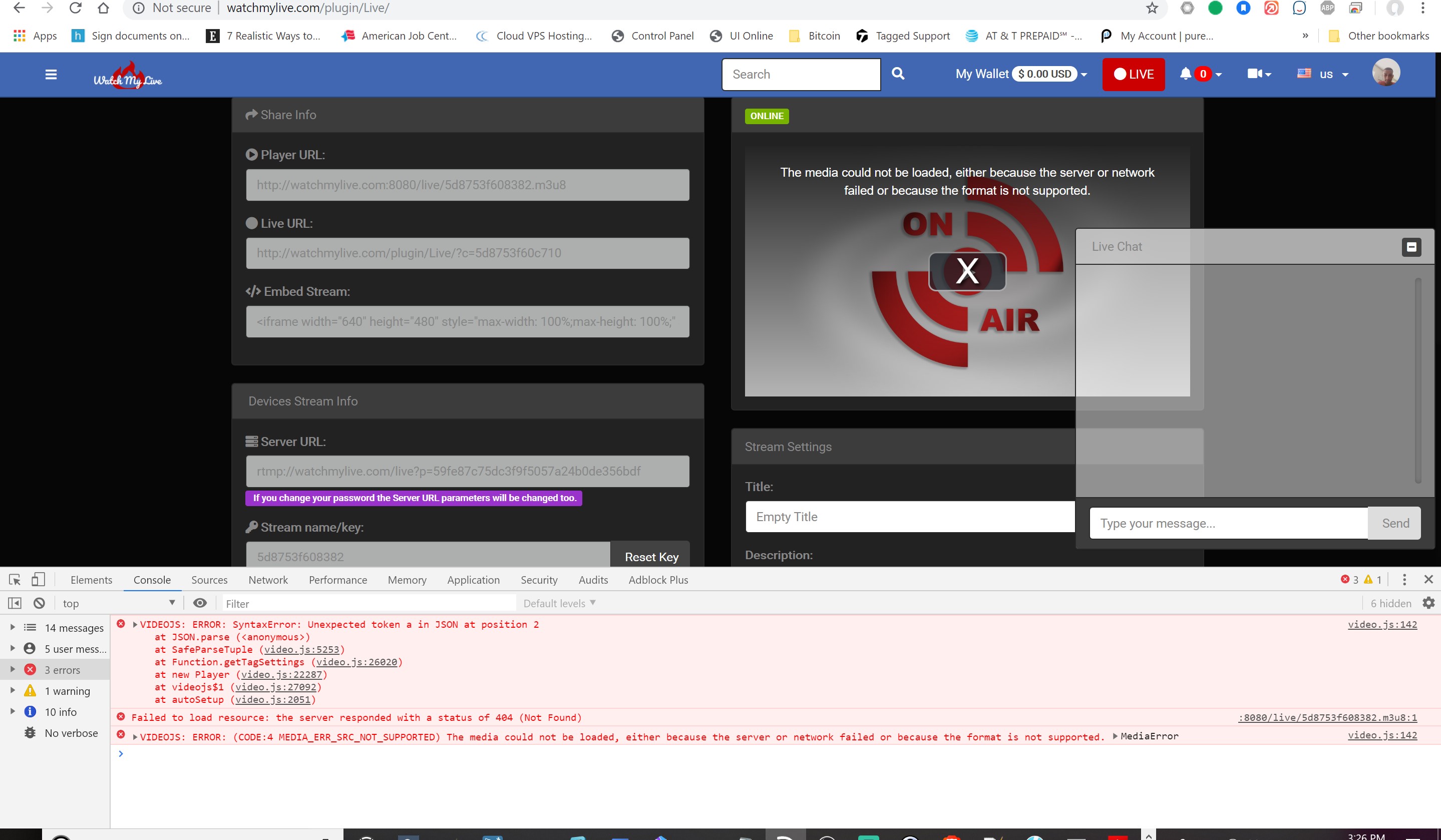Toggle the device toolbar in DevTools
Viewport: 1441px width, 840px height.
39,579
